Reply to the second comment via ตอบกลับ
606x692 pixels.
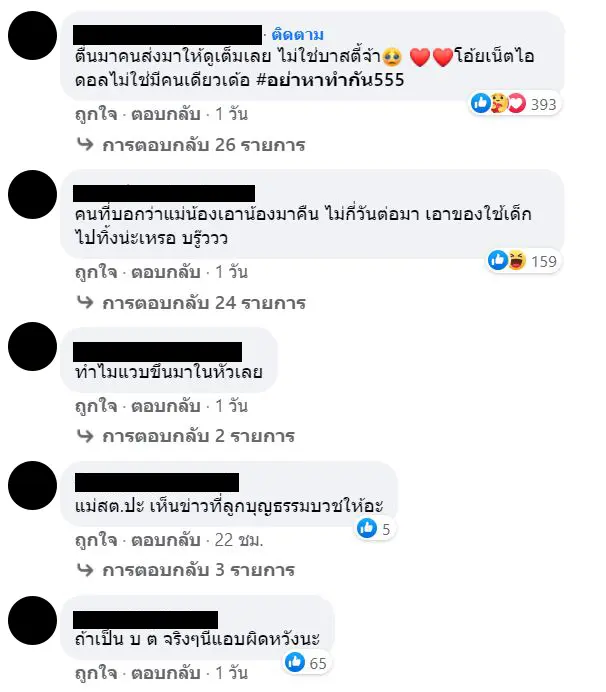coord(166,272)
